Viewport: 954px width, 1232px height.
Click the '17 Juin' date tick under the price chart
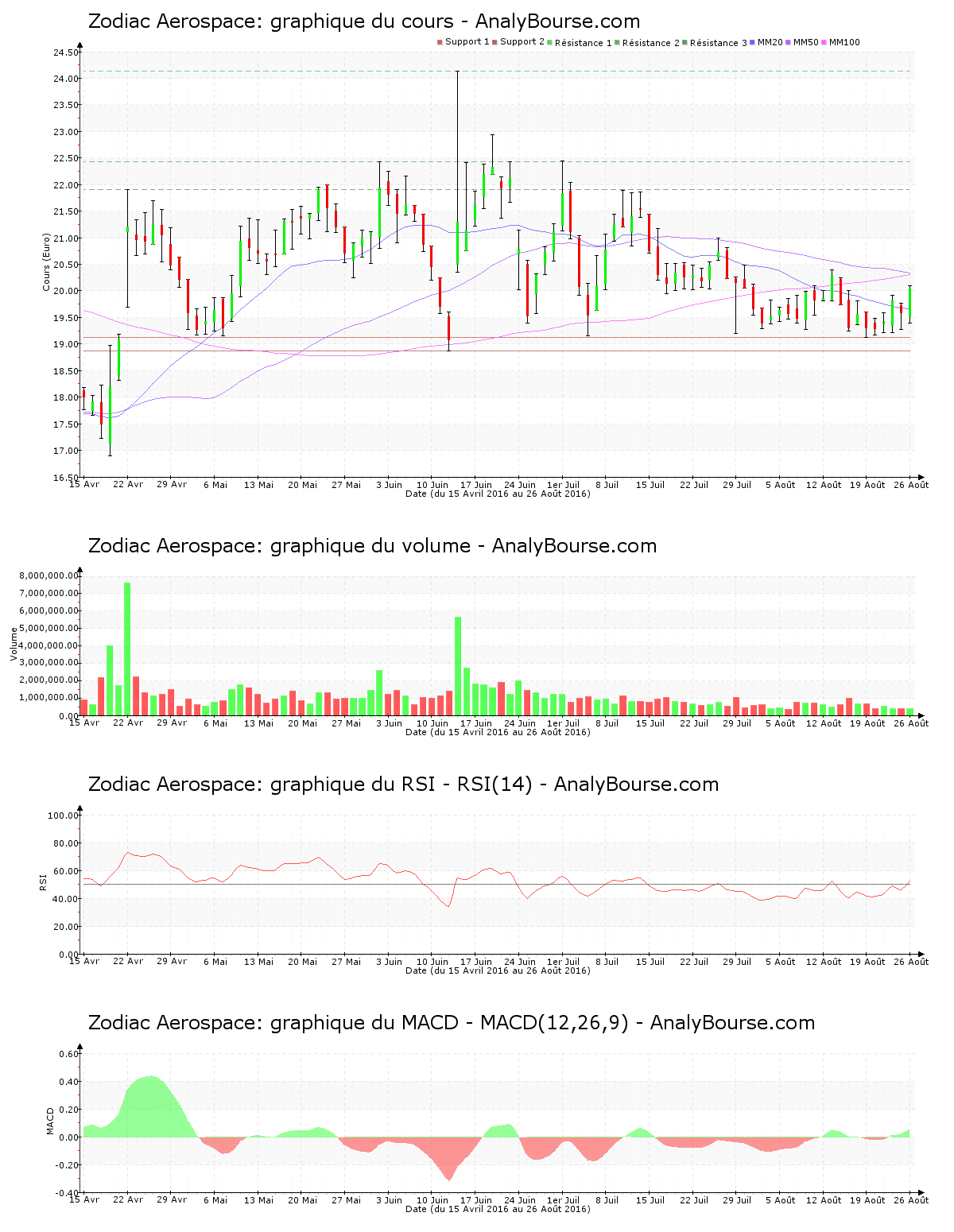[476, 484]
